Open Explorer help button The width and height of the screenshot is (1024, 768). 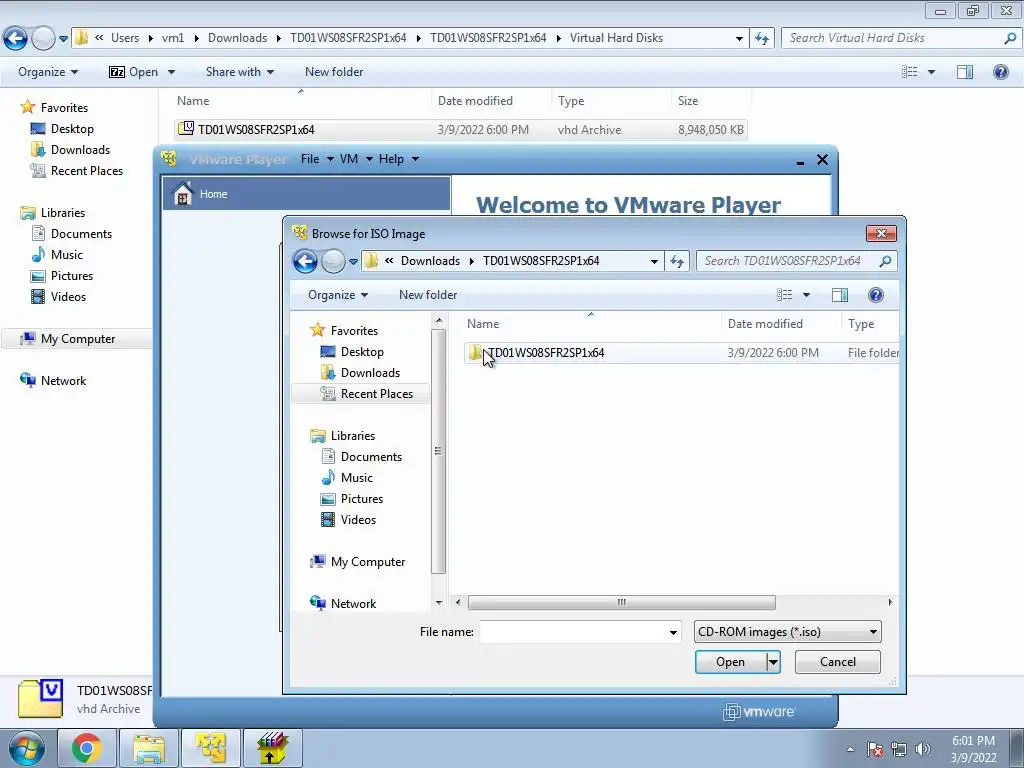pos(1000,72)
